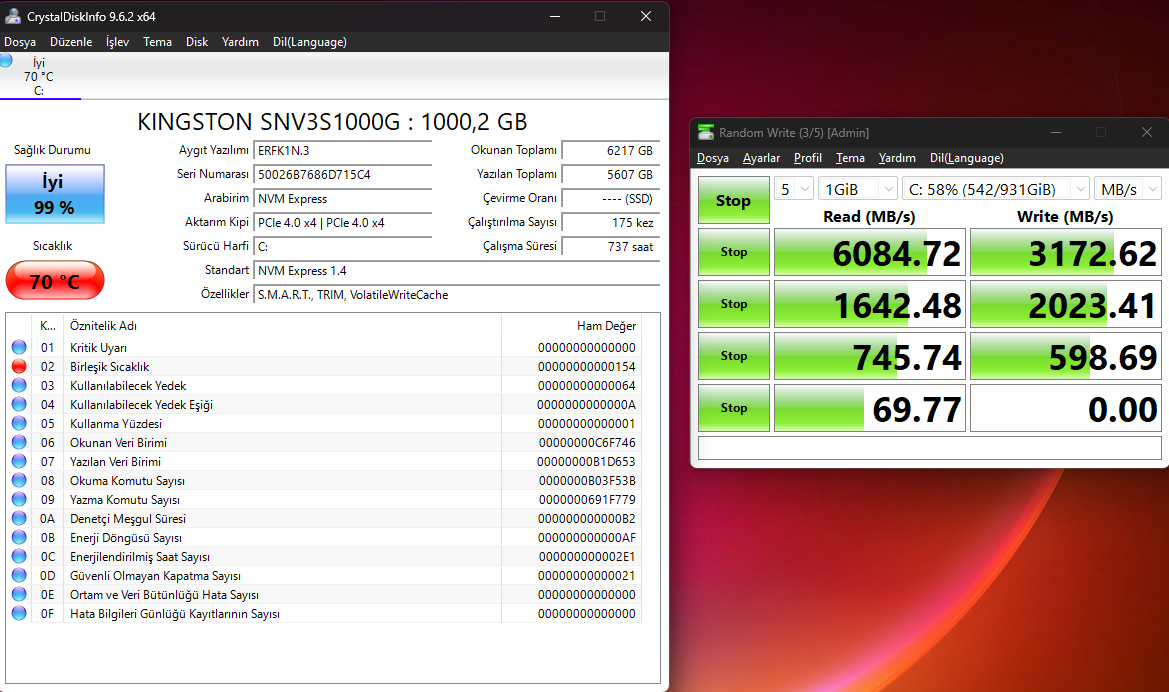The image size is (1169, 692).
Task: Click the Okunan Toplamı value 6217 GB
Action: [611, 151]
